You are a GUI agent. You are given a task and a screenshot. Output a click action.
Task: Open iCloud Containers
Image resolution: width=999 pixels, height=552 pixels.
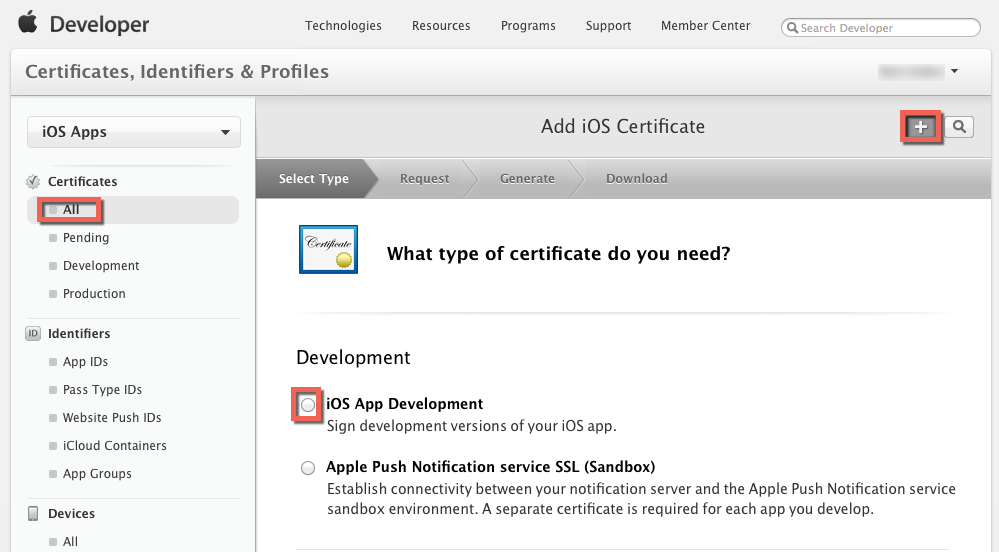click(115, 446)
